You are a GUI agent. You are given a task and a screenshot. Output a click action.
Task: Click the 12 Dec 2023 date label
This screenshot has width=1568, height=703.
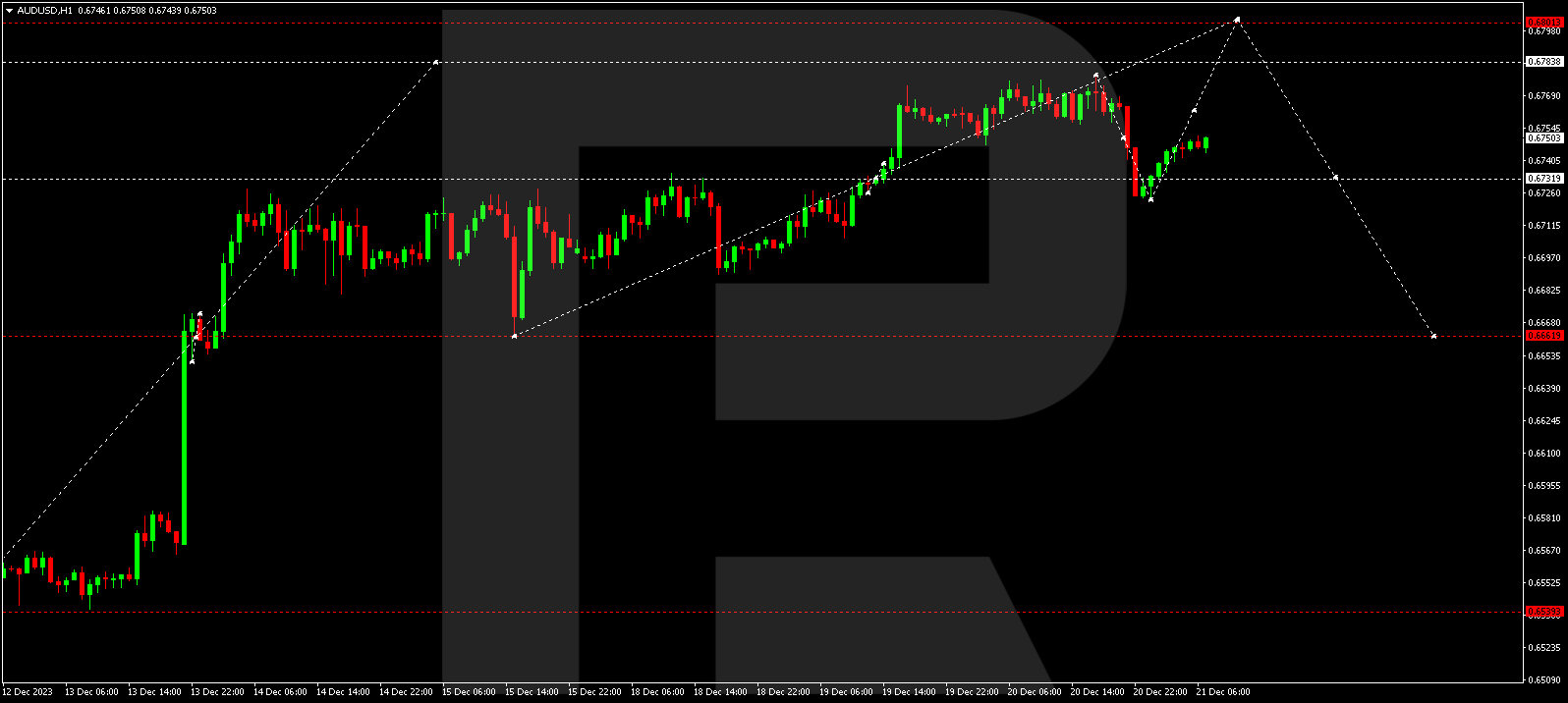coord(28,692)
